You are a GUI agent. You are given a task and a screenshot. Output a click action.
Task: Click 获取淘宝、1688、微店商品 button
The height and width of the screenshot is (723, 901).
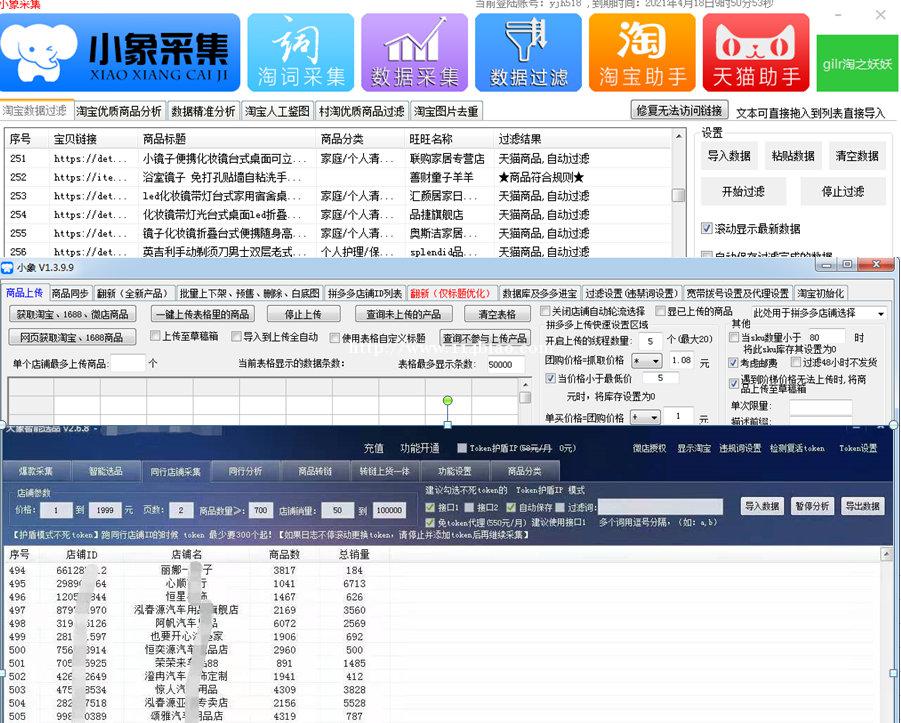point(72,314)
